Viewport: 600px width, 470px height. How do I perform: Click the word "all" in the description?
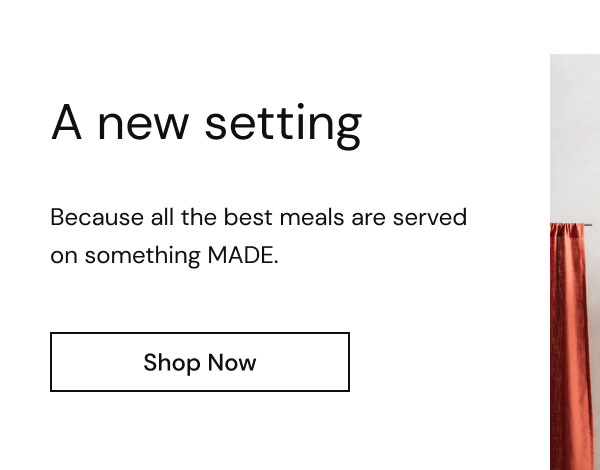coord(162,217)
